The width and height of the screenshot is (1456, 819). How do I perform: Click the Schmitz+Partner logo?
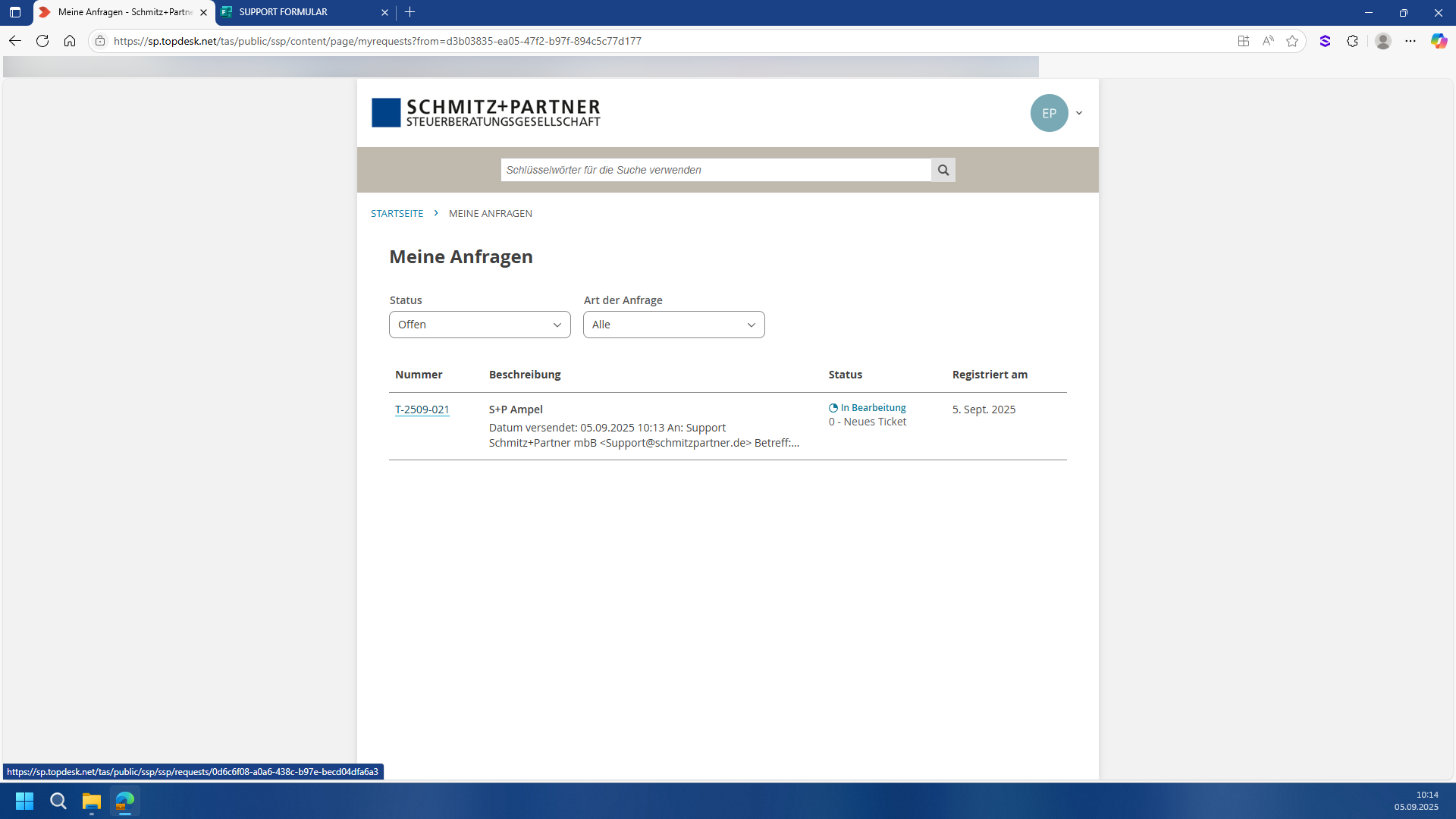(x=485, y=113)
